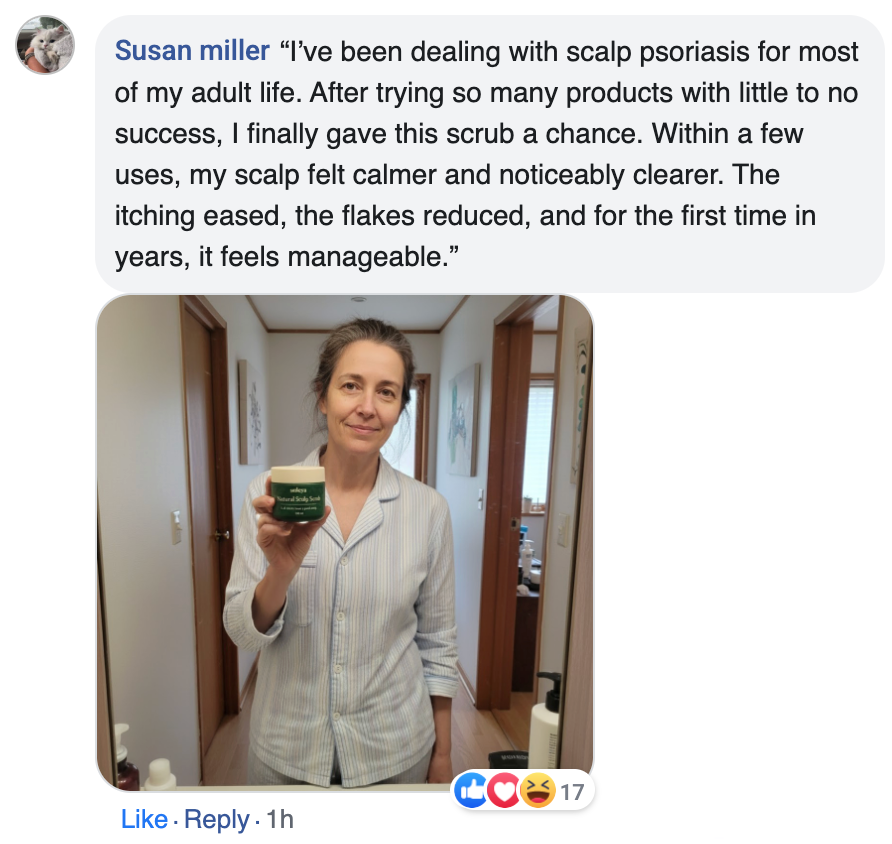This screenshot has width=892, height=844.
Task: Click the wooden door on photo's left side
Action: (205, 500)
